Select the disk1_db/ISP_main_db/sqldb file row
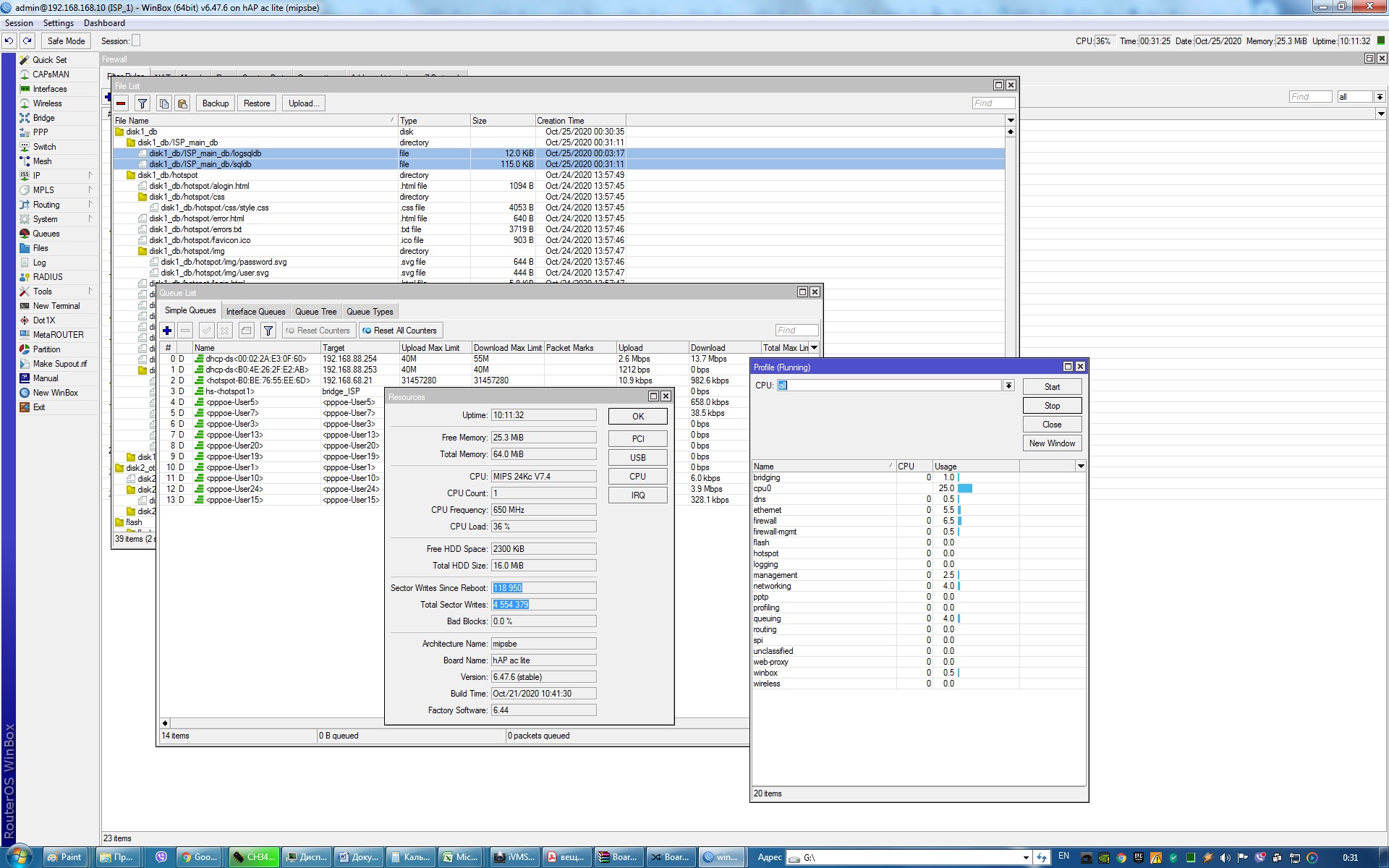This screenshot has height=868, width=1389. pos(558,164)
